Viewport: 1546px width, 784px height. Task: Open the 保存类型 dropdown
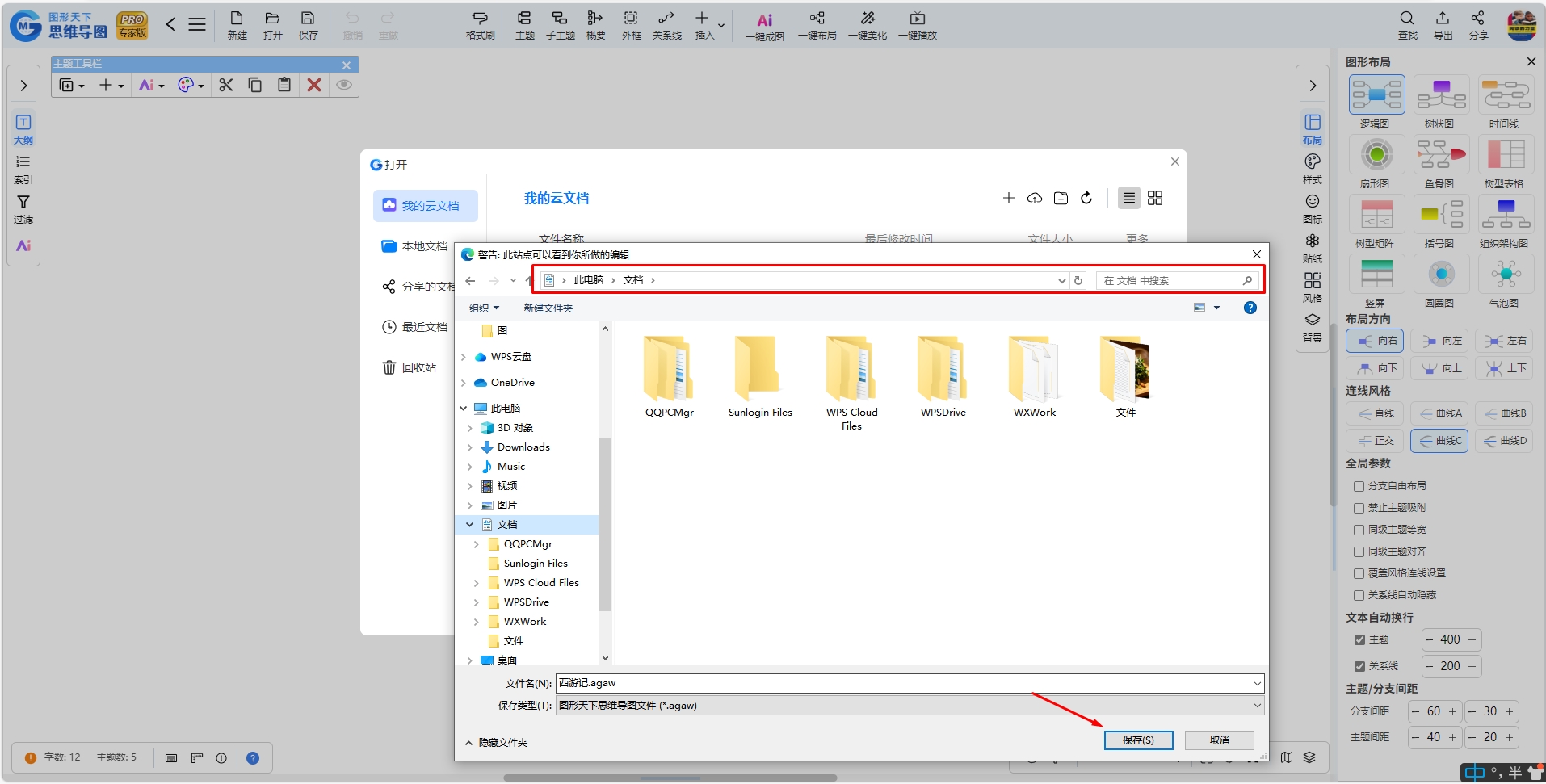pyautogui.click(x=910, y=706)
